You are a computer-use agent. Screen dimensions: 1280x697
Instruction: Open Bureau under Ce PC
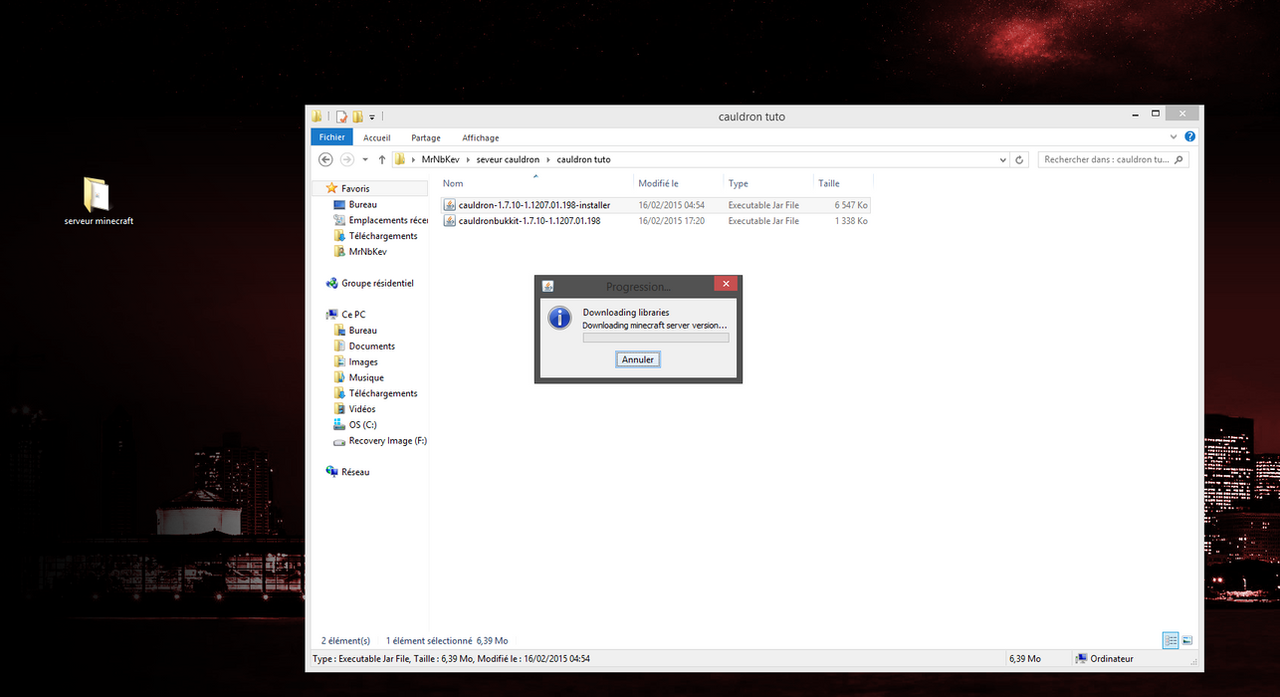coord(363,330)
